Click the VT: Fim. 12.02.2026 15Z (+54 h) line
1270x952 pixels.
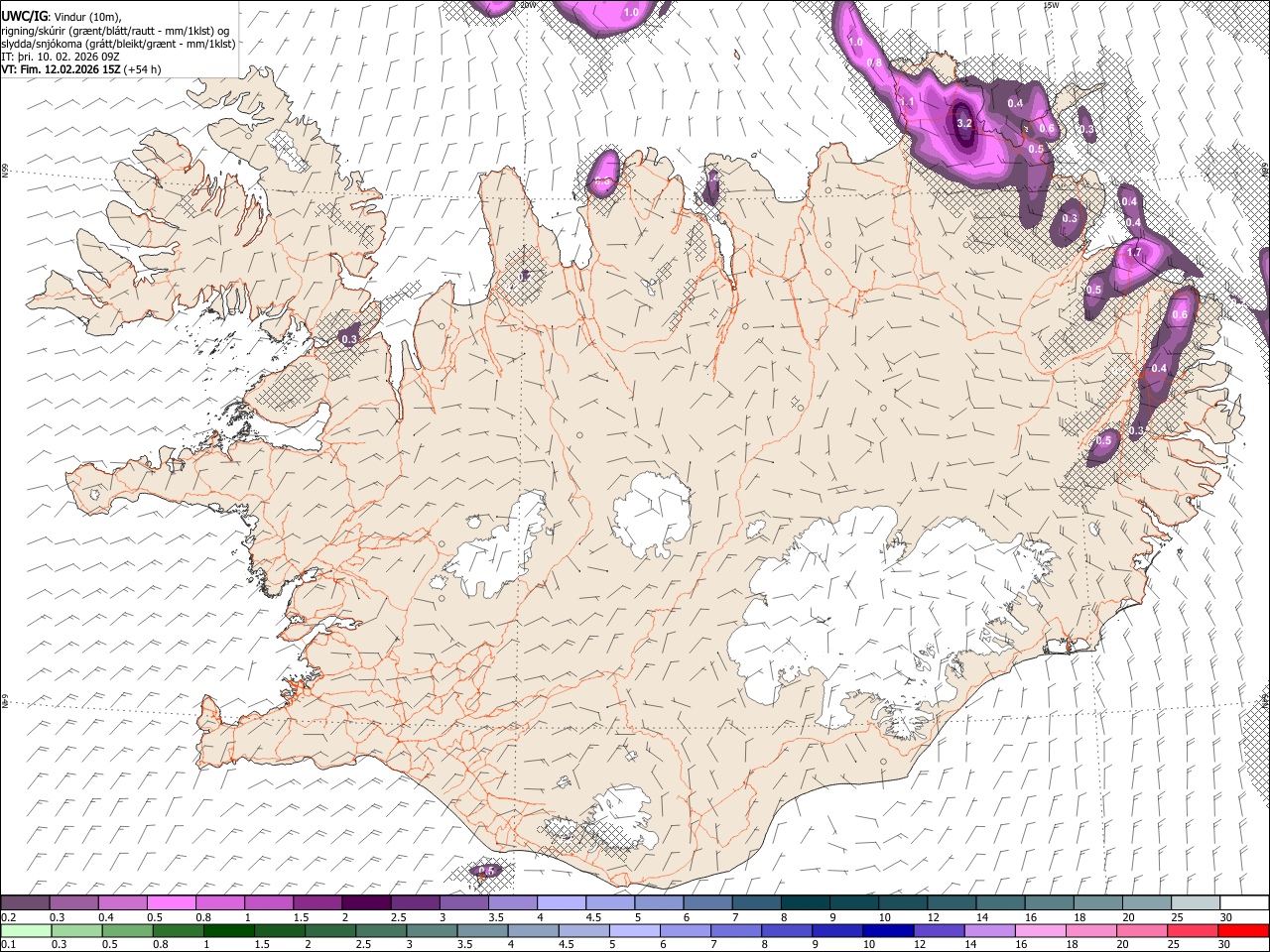pyautogui.click(x=81, y=69)
